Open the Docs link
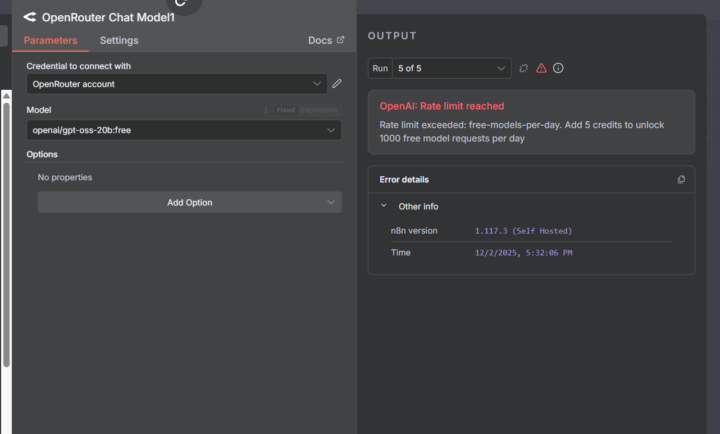The width and height of the screenshot is (720, 434). coord(326,40)
